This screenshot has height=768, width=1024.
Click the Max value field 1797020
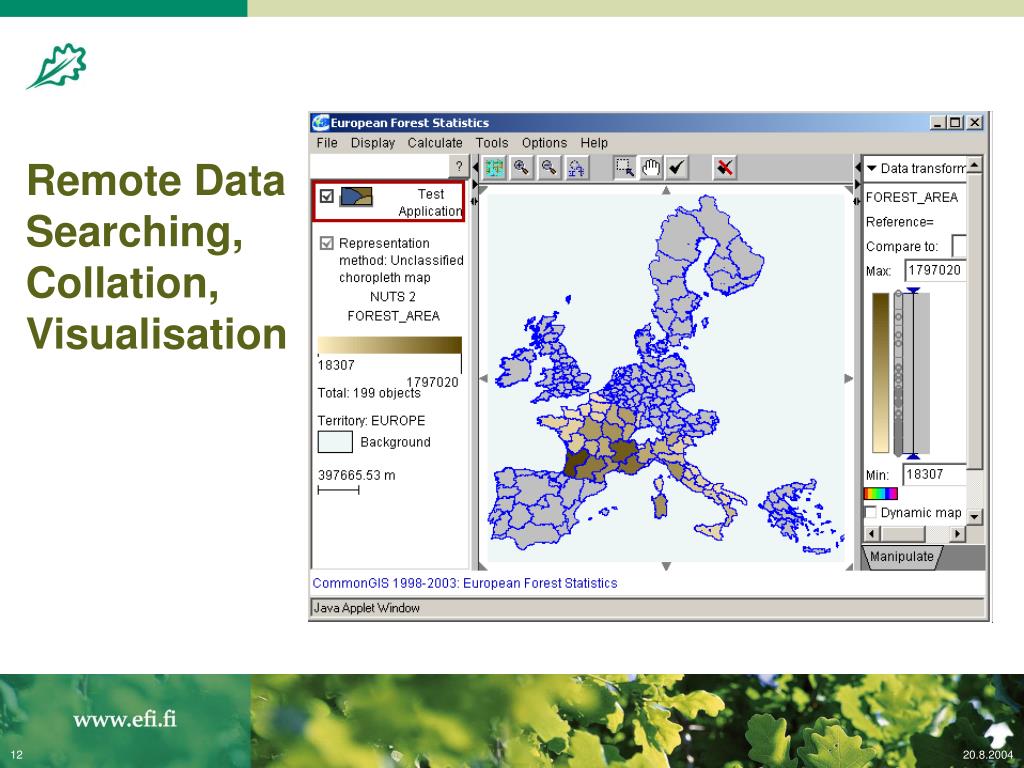click(935, 270)
